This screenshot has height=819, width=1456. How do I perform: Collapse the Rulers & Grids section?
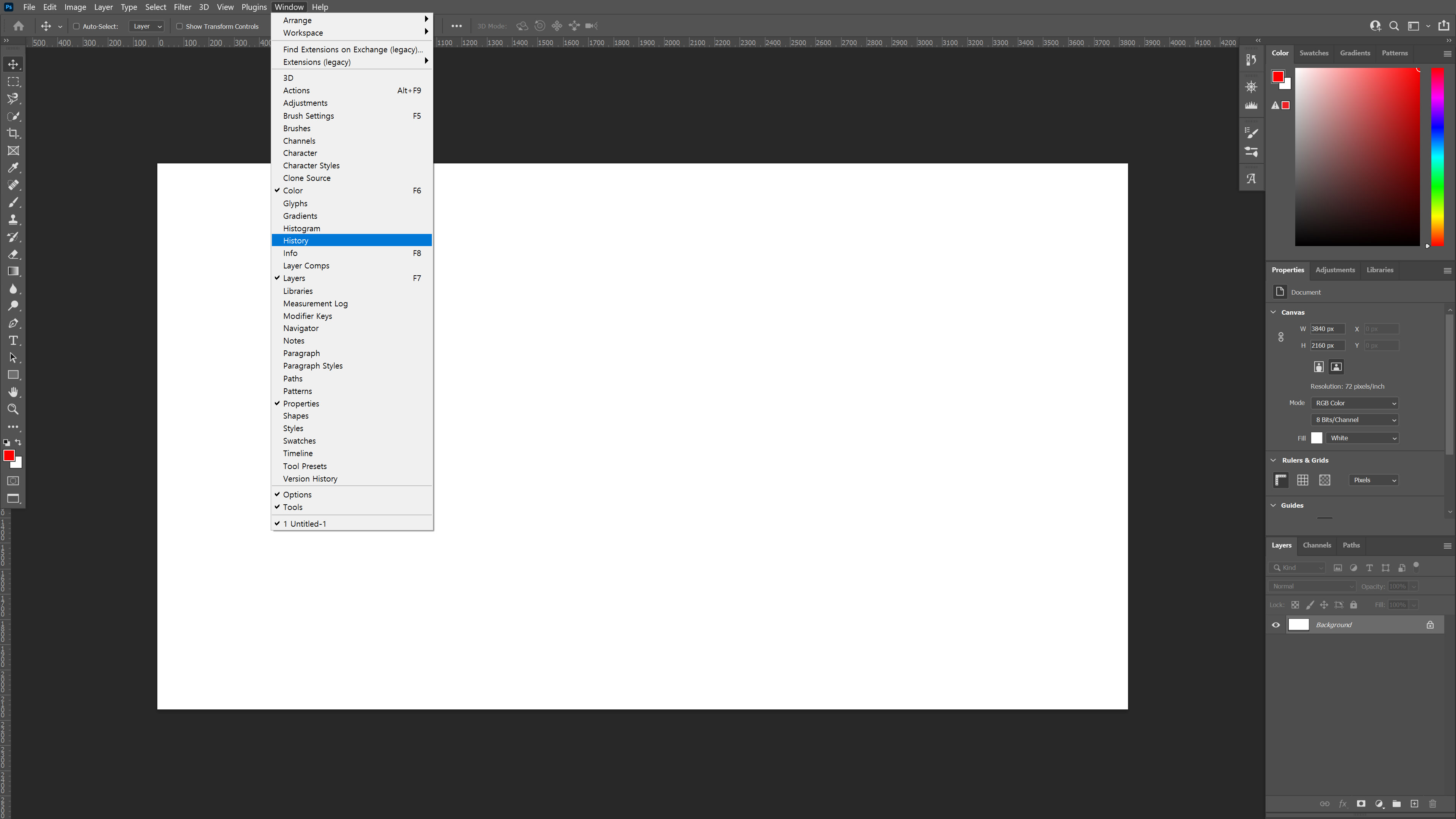click(x=1274, y=460)
